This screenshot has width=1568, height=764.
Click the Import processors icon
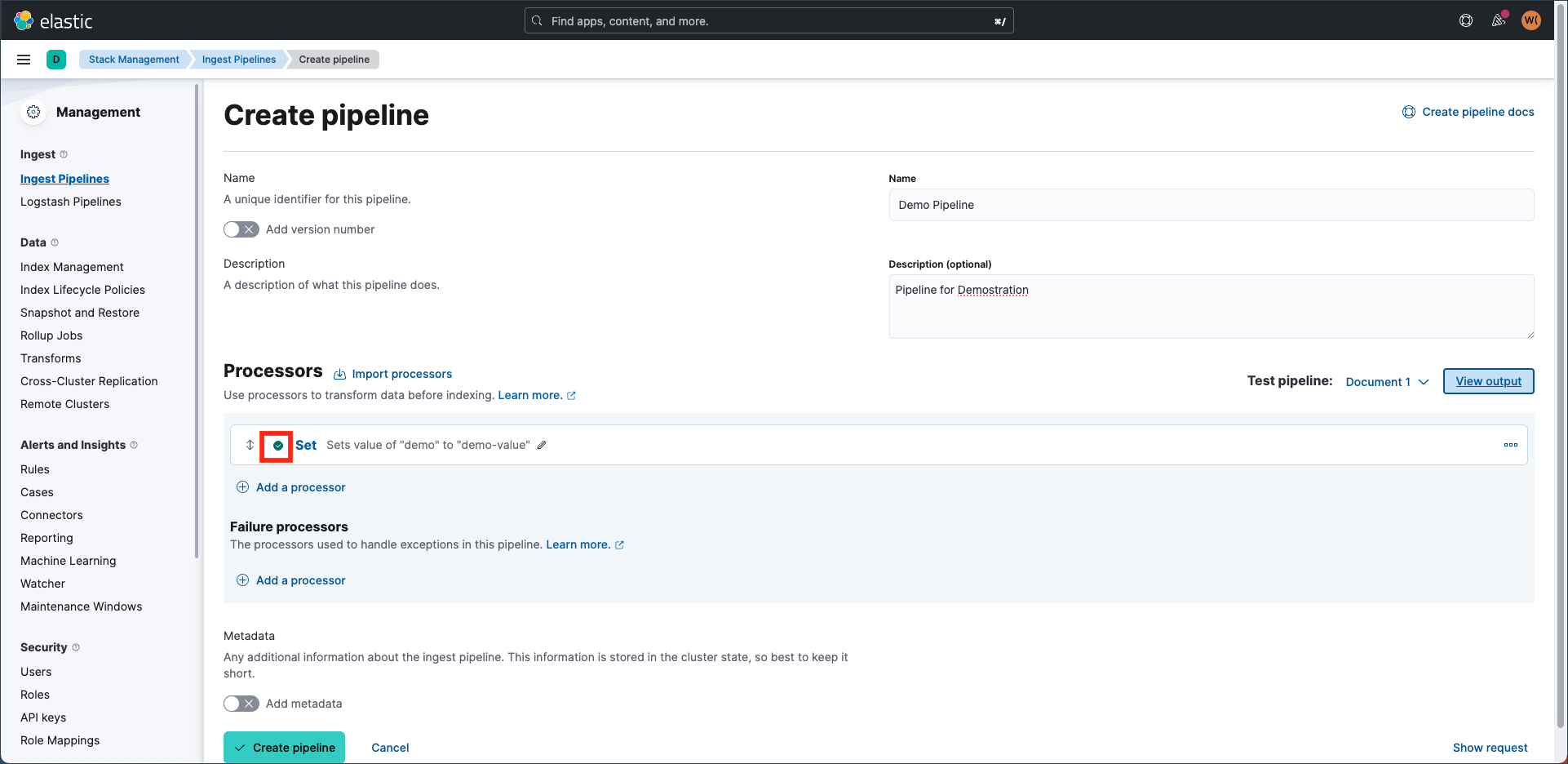342,373
